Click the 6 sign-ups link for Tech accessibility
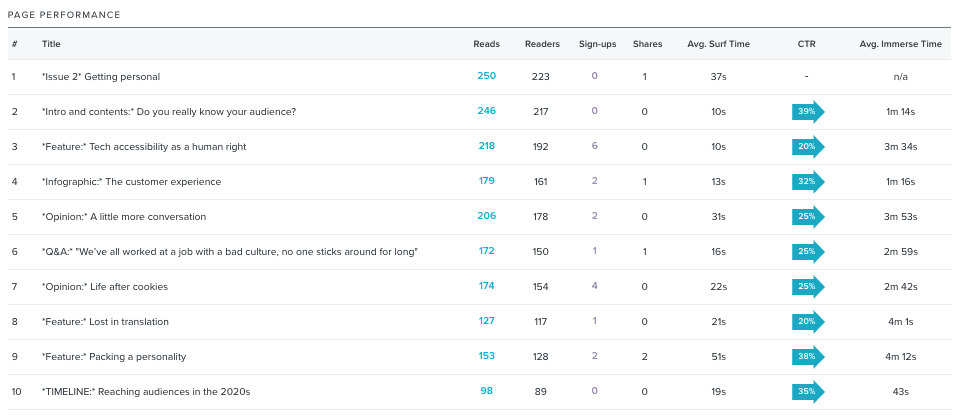Viewport: 961px width, 417px height. (594, 146)
